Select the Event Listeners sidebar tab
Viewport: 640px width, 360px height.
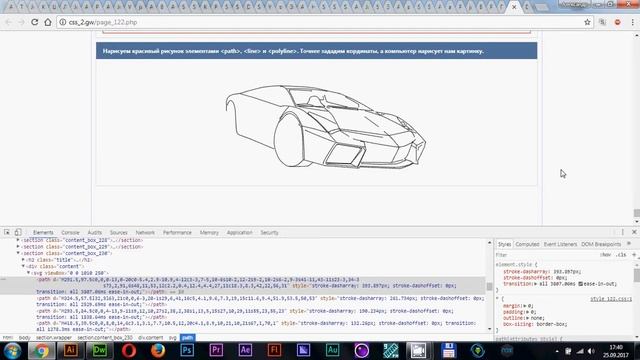point(560,244)
